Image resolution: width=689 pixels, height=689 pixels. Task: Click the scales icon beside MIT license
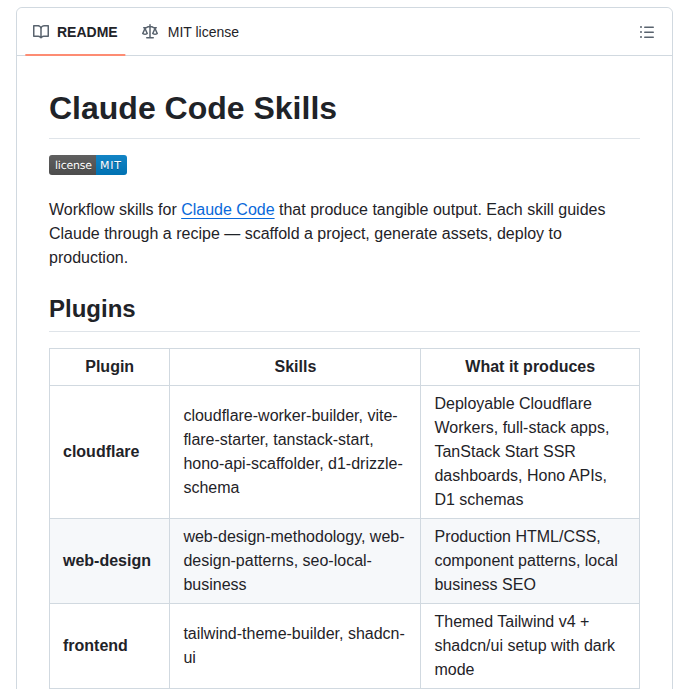[x=150, y=32]
